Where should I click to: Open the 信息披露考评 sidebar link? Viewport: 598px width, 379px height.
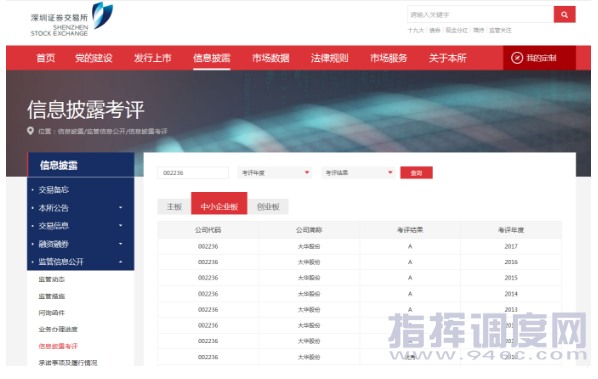58,346
